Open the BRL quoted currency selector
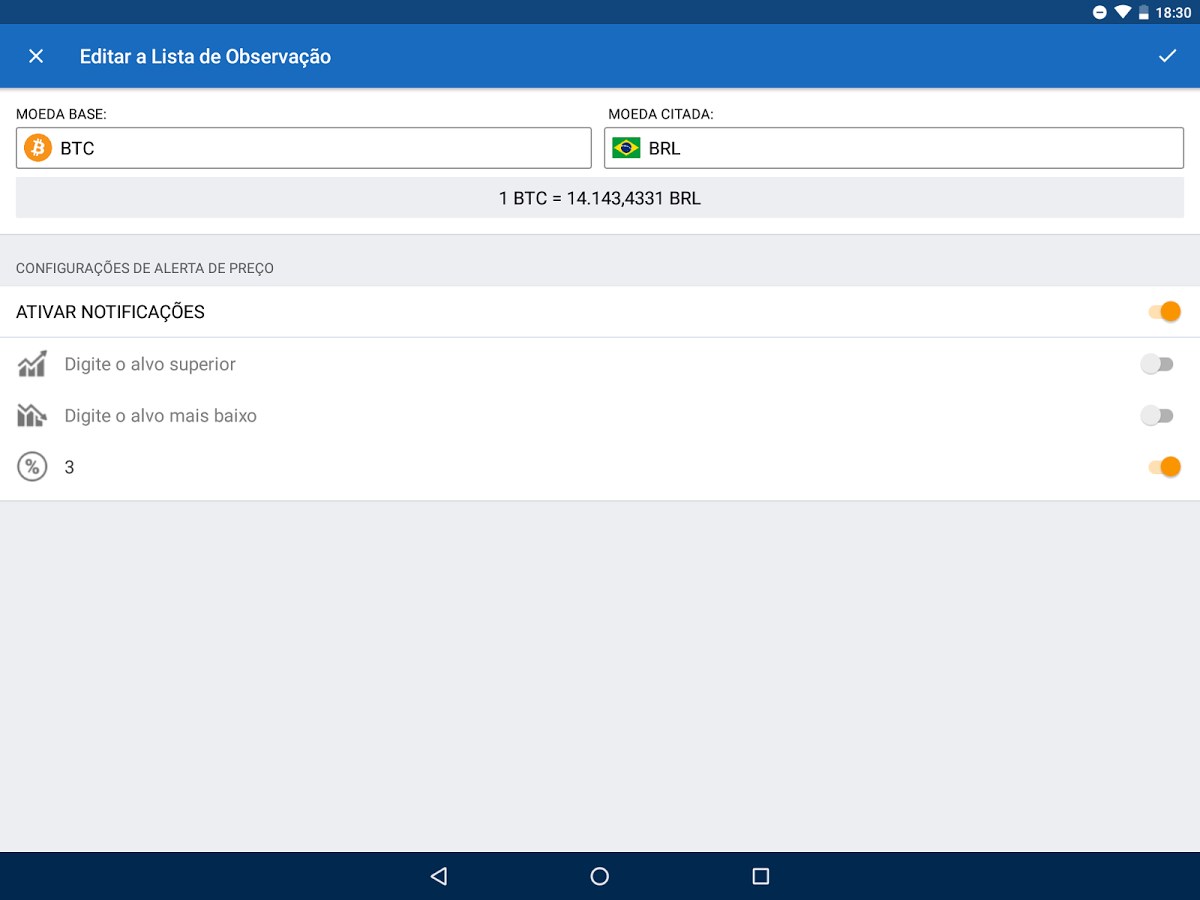This screenshot has width=1200, height=900. point(894,148)
